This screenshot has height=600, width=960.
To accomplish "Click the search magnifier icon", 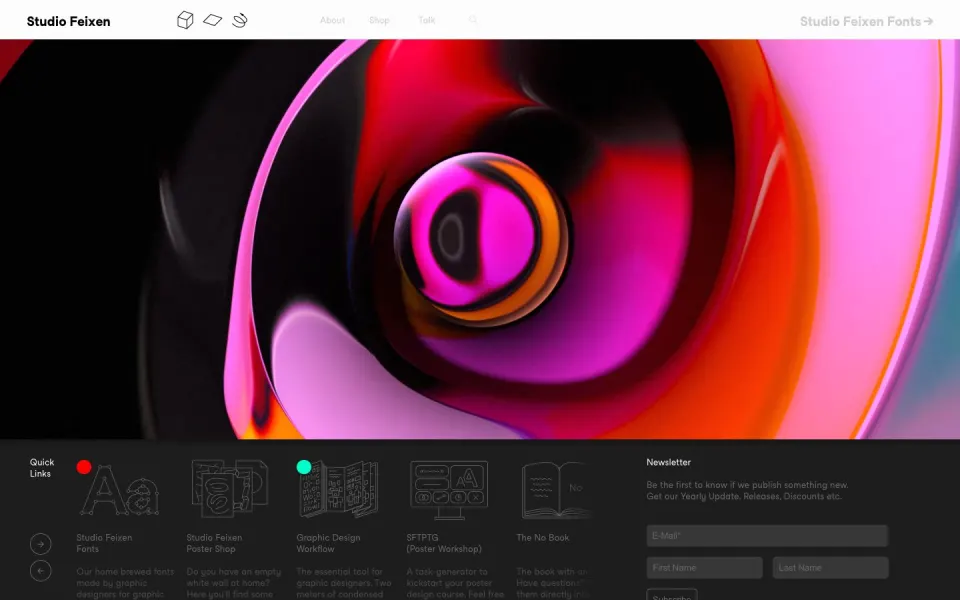I will [473, 20].
